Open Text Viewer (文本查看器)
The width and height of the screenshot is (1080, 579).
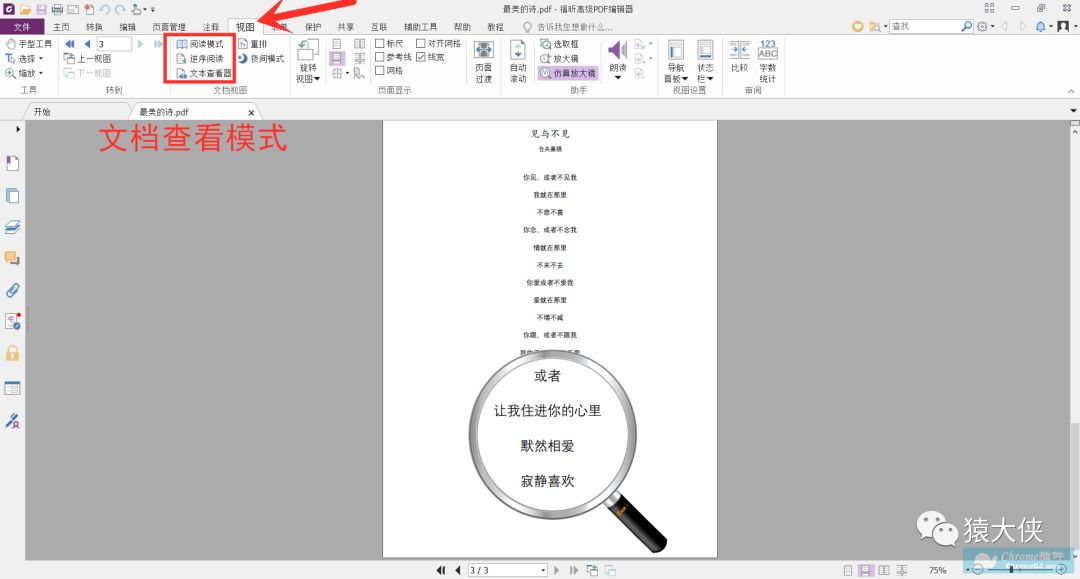[204, 73]
